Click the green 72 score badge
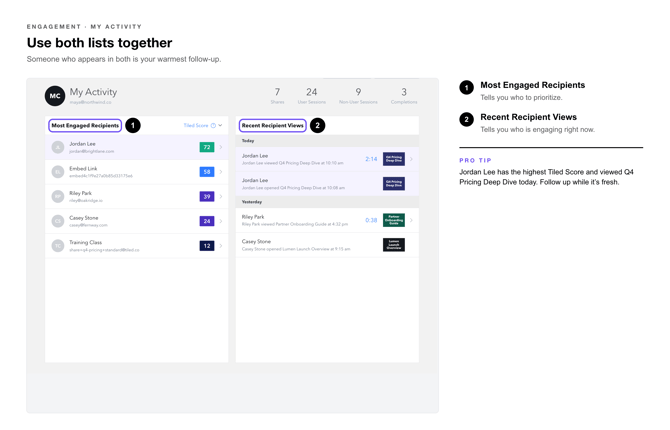The height and width of the screenshot is (430, 670). click(x=207, y=147)
